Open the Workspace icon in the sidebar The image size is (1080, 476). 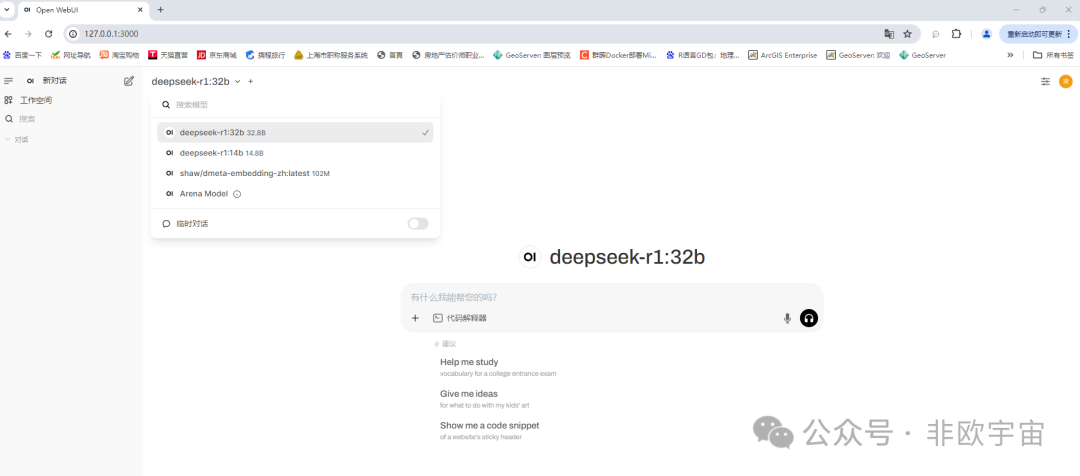coord(9,100)
